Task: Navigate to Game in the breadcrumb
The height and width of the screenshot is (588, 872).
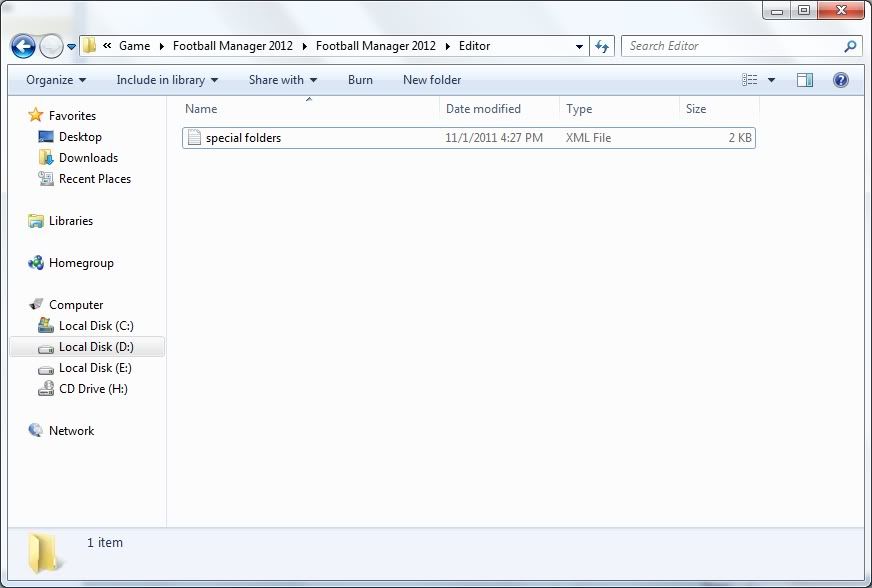Action: 135,46
